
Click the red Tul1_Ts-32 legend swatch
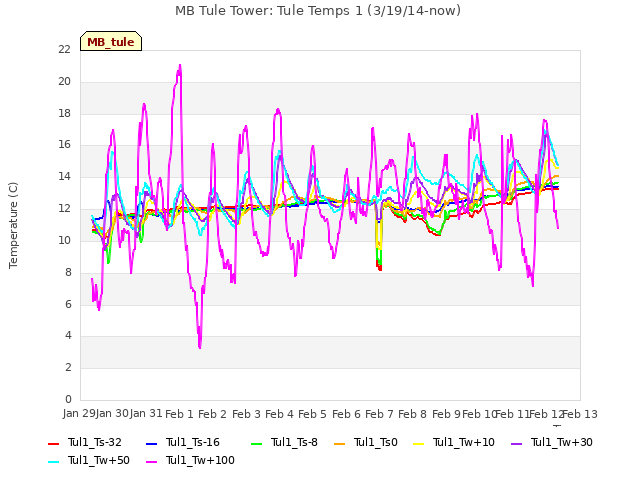tap(53, 443)
